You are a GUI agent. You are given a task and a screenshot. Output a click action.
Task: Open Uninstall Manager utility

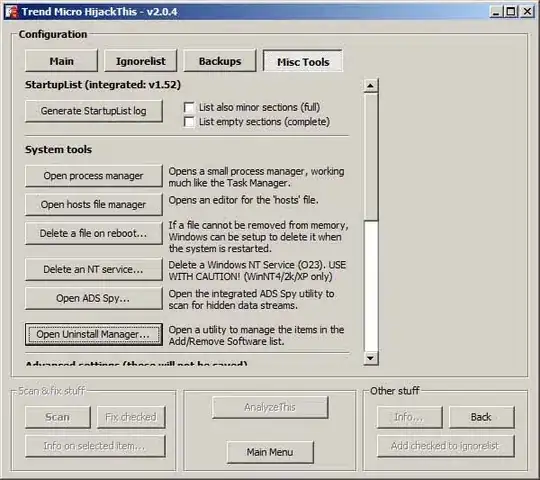coord(94,334)
